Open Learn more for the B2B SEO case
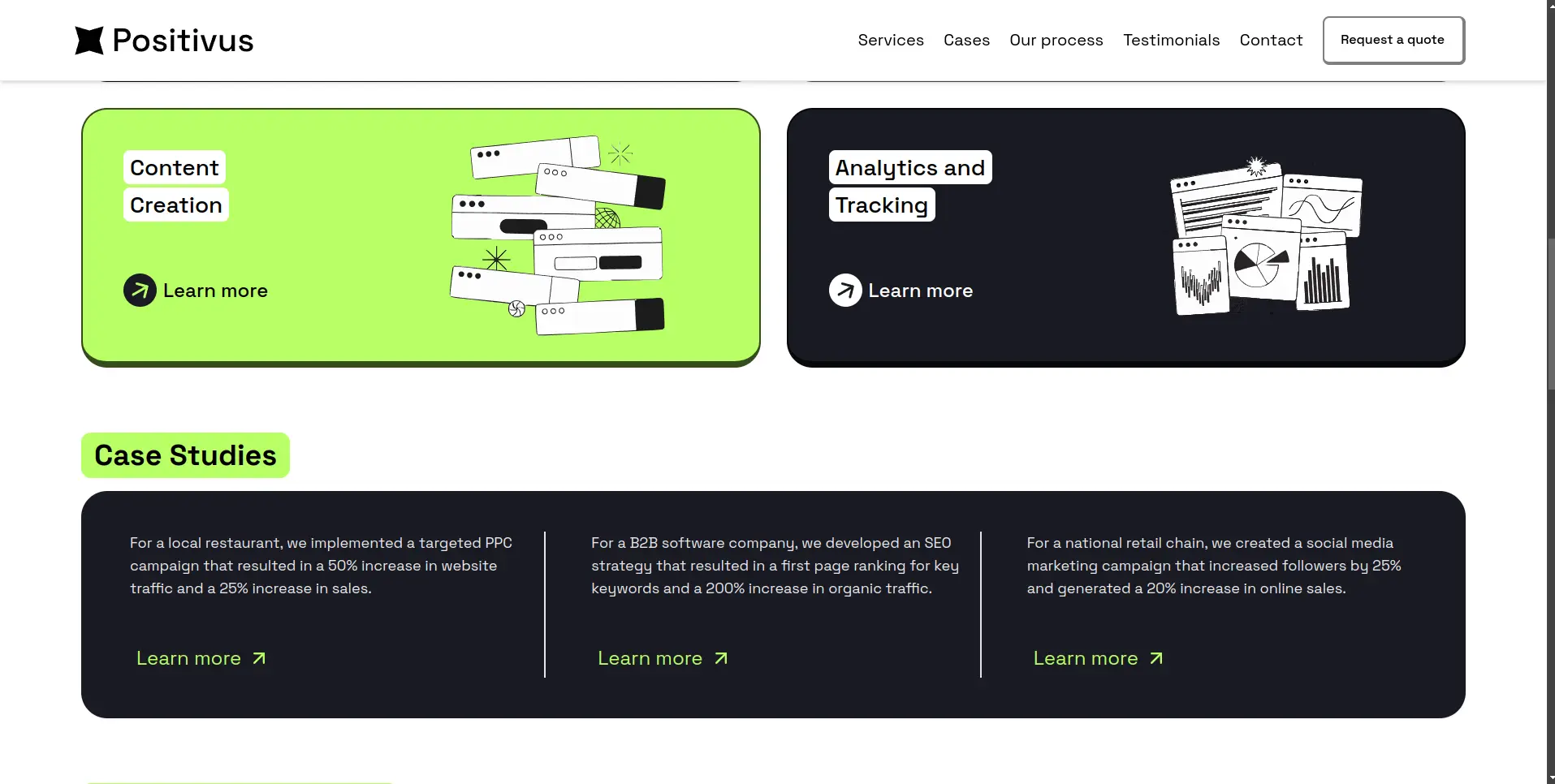The width and height of the screenshot is (1555, 784). pos(650,659)
